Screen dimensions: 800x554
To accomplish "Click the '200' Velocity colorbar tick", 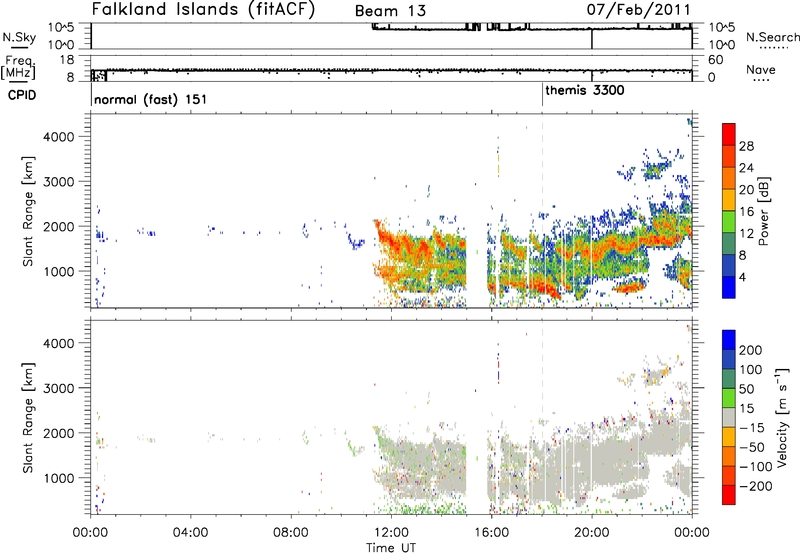I will pos(751,350).
